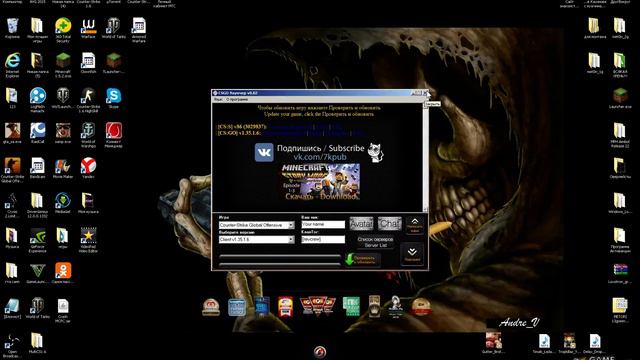This screenshot has width=640, height=360.
Task: Open Skype from the desktop
Action: [113, 98]
